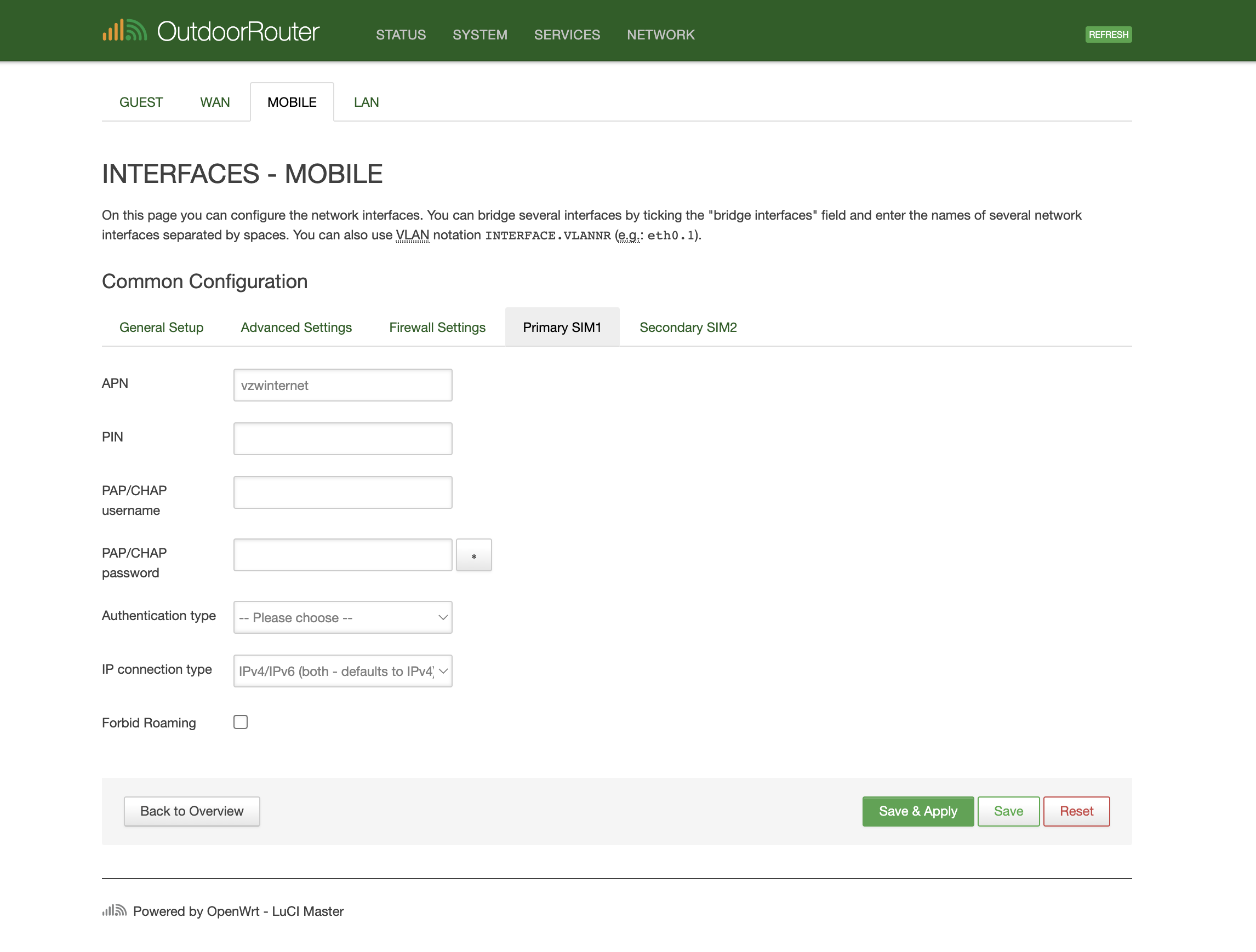Screen dimensions: 1256x952
Task: Open the STATUS menu
Action: pyautogui.click(x=401, y=35)
